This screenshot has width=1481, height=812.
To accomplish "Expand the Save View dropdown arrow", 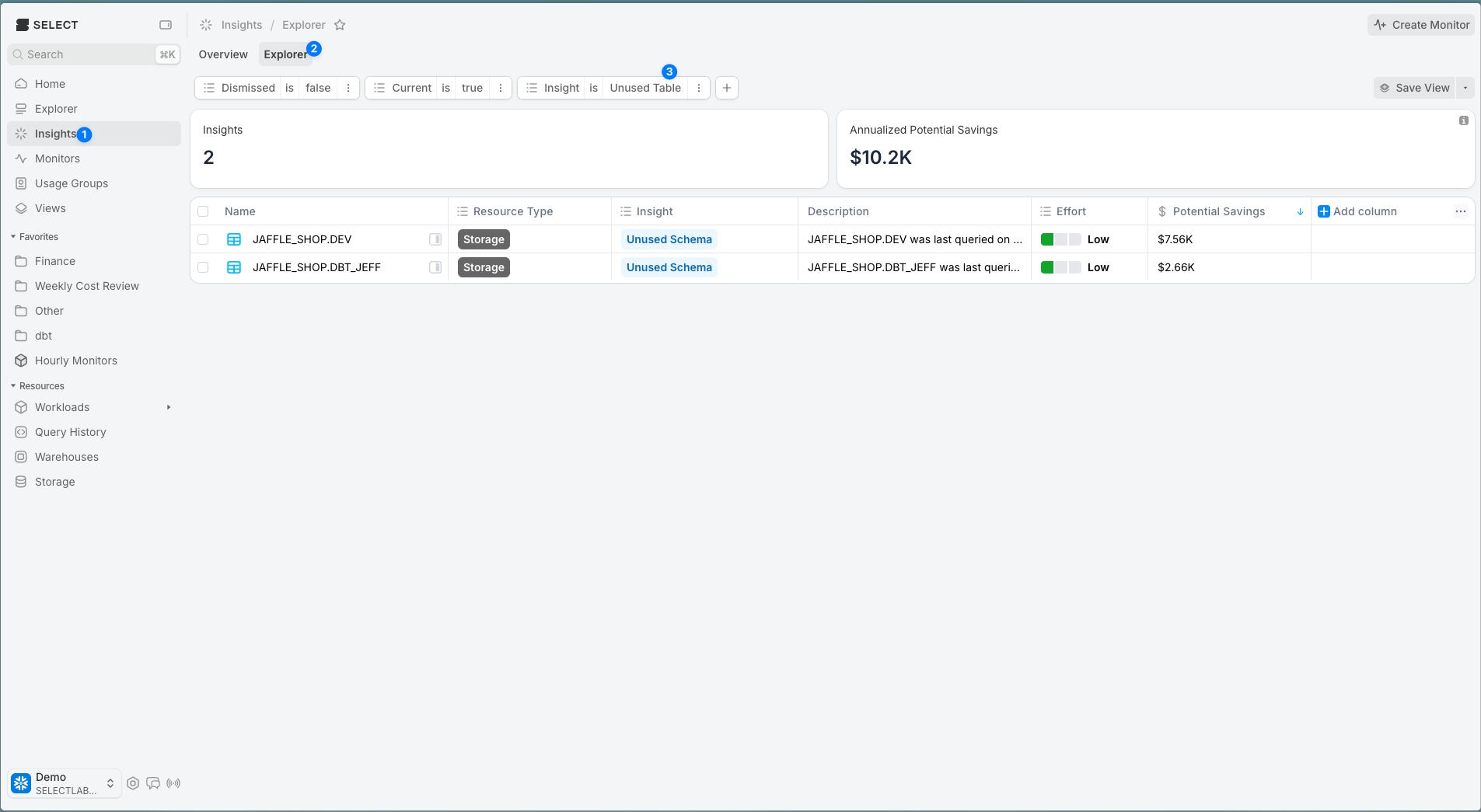I will [x=1465, y=88].
